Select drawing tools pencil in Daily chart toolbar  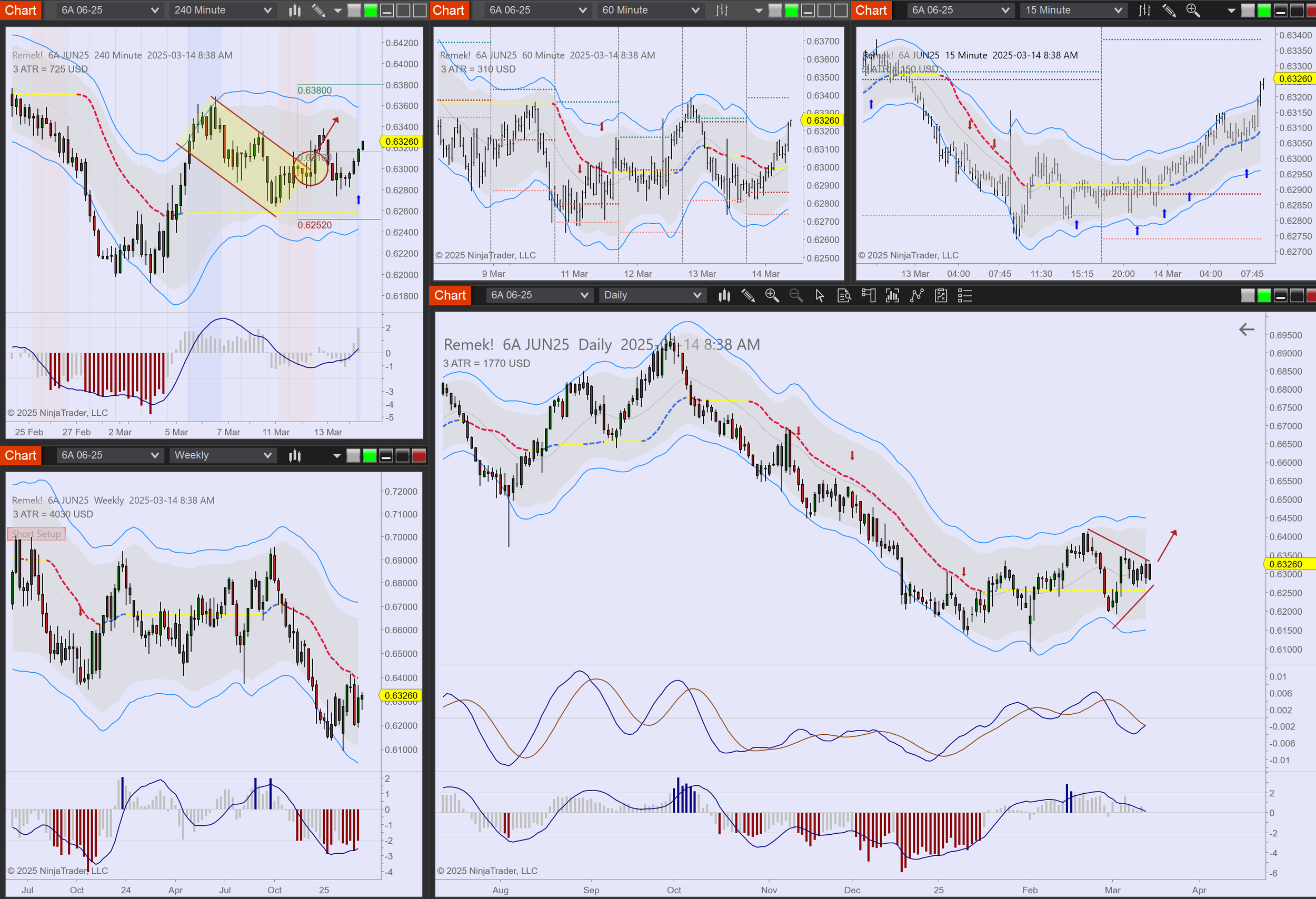point(748,295)
